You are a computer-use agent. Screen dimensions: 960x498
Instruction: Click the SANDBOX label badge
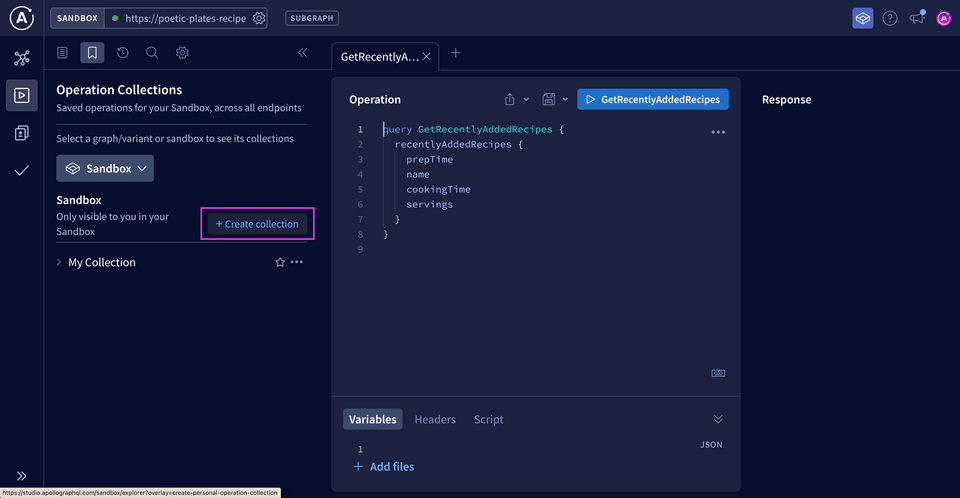pyautogui.click(x=77, y=18)
